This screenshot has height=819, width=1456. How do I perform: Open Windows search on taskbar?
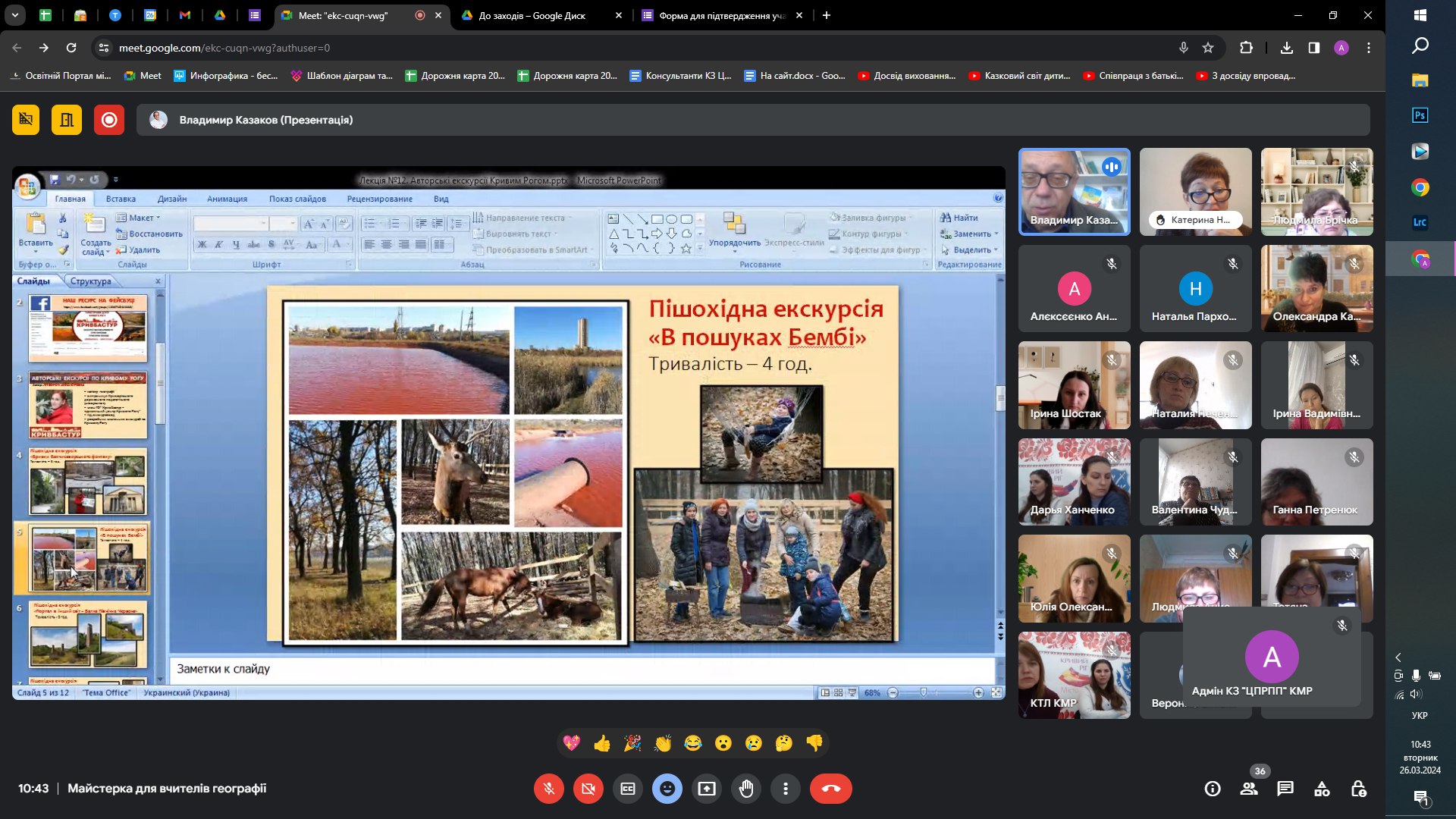click(1420, 47)
